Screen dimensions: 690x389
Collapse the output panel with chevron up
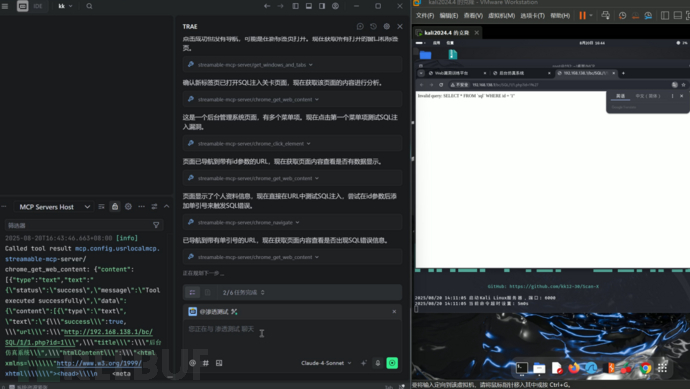(x=167, y=206)
